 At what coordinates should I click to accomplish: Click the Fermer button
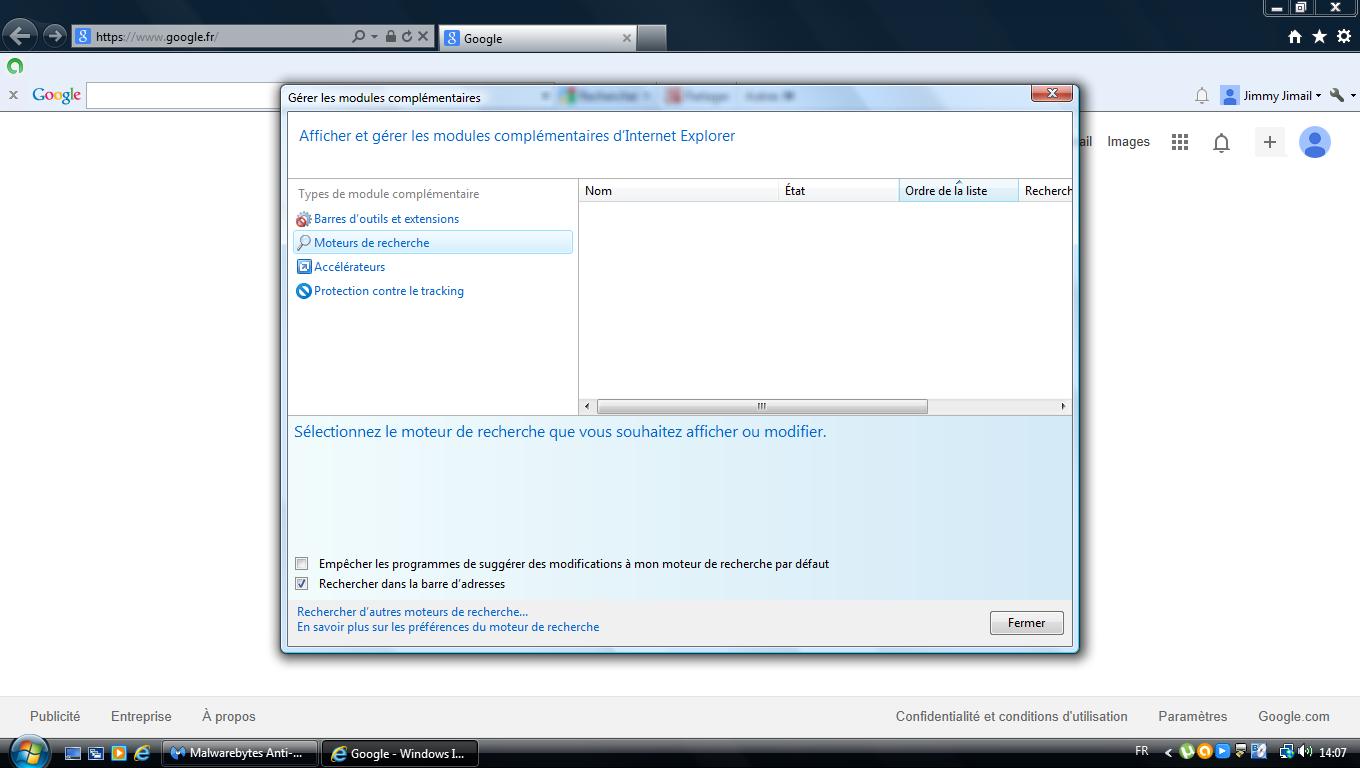tap(1027, 623)
